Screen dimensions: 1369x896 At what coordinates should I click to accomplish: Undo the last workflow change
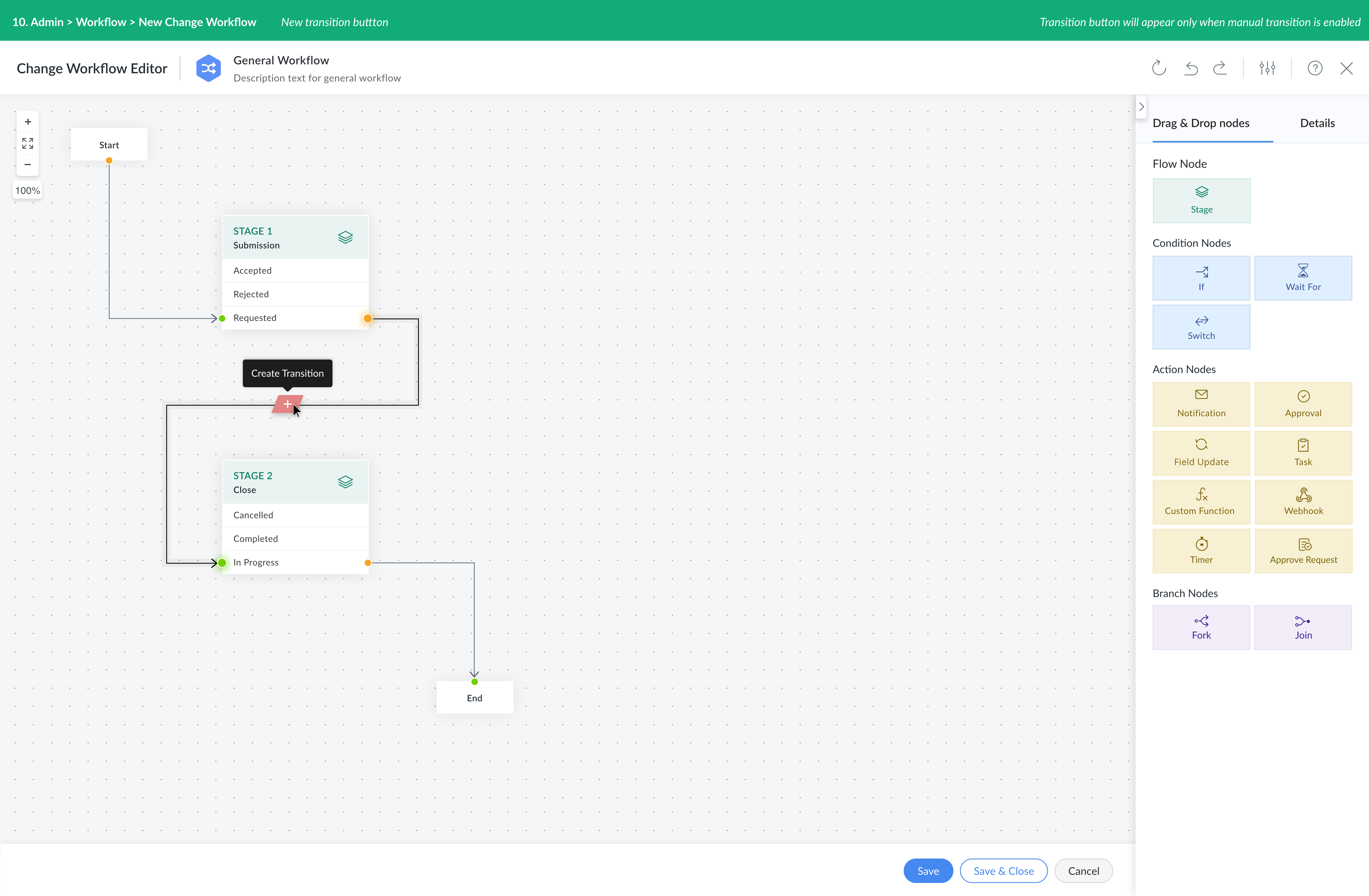pyautogui.click(x=1191, y=68)
